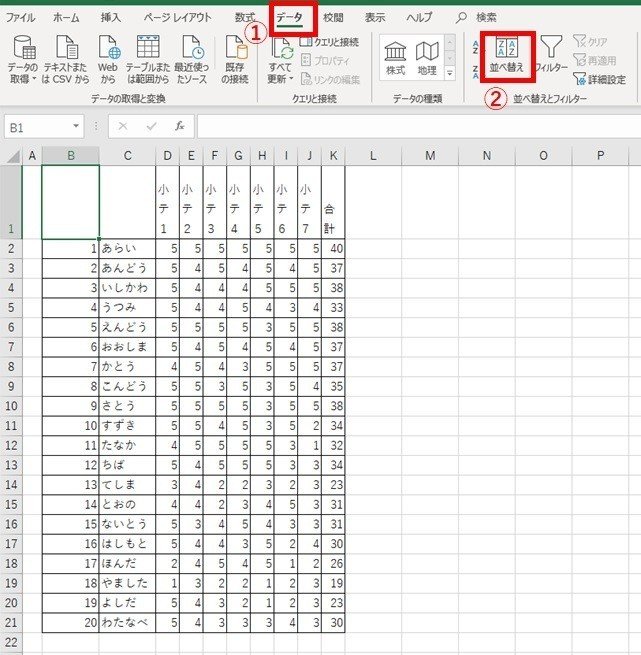This screenshot has height=655, width=641.
Task: Switch to the 数式 (Formulas) tab
Action: 244,18
